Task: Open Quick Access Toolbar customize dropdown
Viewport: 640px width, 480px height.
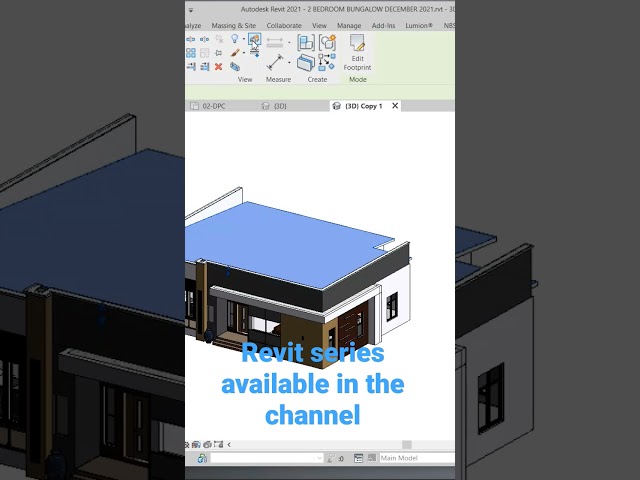Action: (x=191, y=10)
